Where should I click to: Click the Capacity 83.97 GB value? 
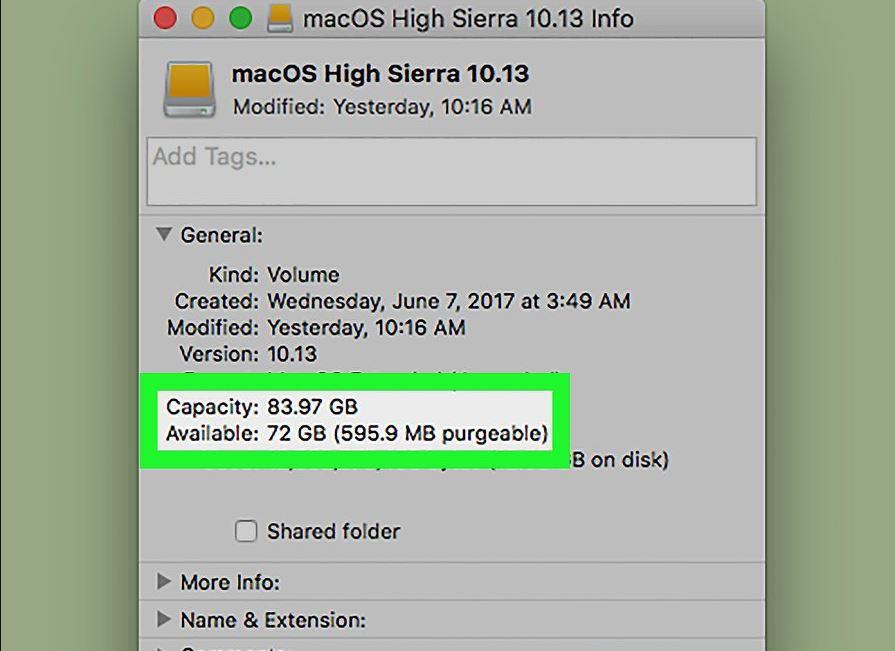pos(312,407)
